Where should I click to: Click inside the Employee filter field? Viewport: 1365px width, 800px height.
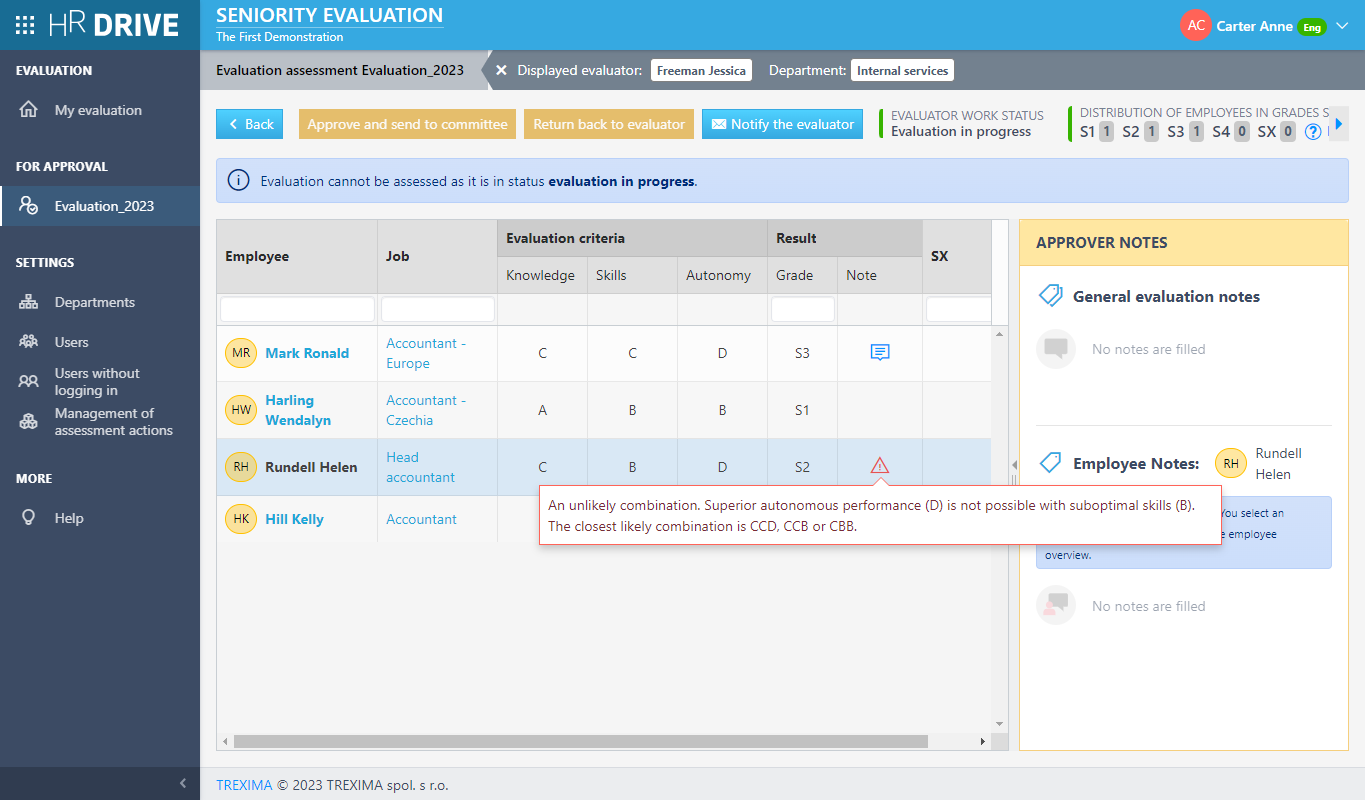point(296,309)
